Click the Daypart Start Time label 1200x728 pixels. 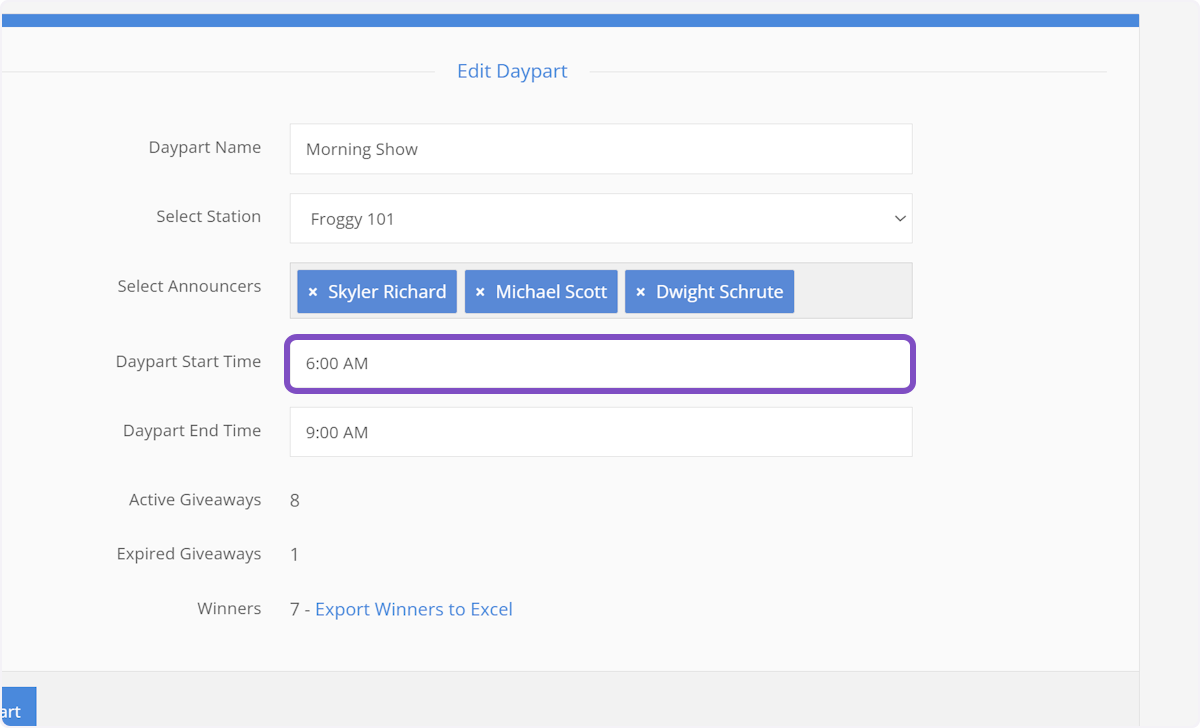pos(188,361)
